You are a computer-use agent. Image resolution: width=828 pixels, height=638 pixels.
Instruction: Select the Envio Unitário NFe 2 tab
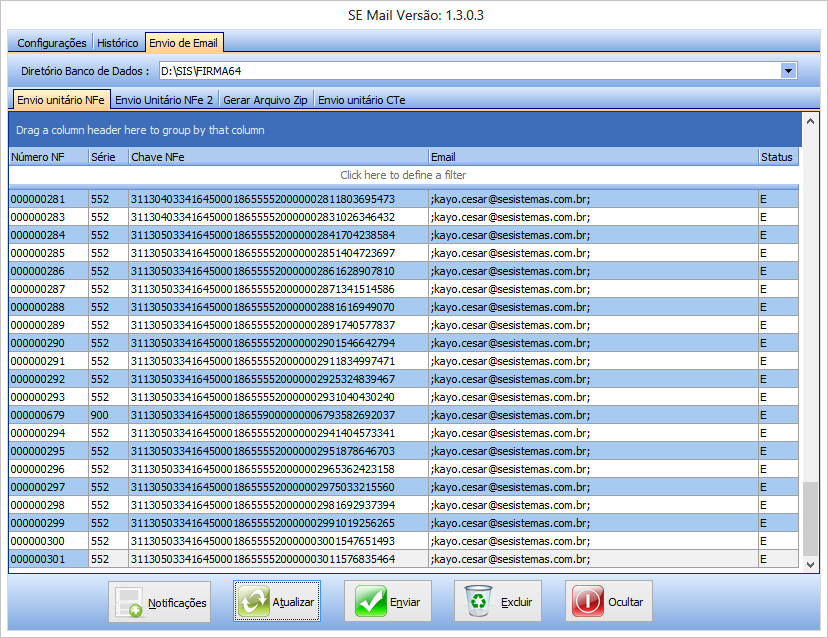click(x=164, y=100)
